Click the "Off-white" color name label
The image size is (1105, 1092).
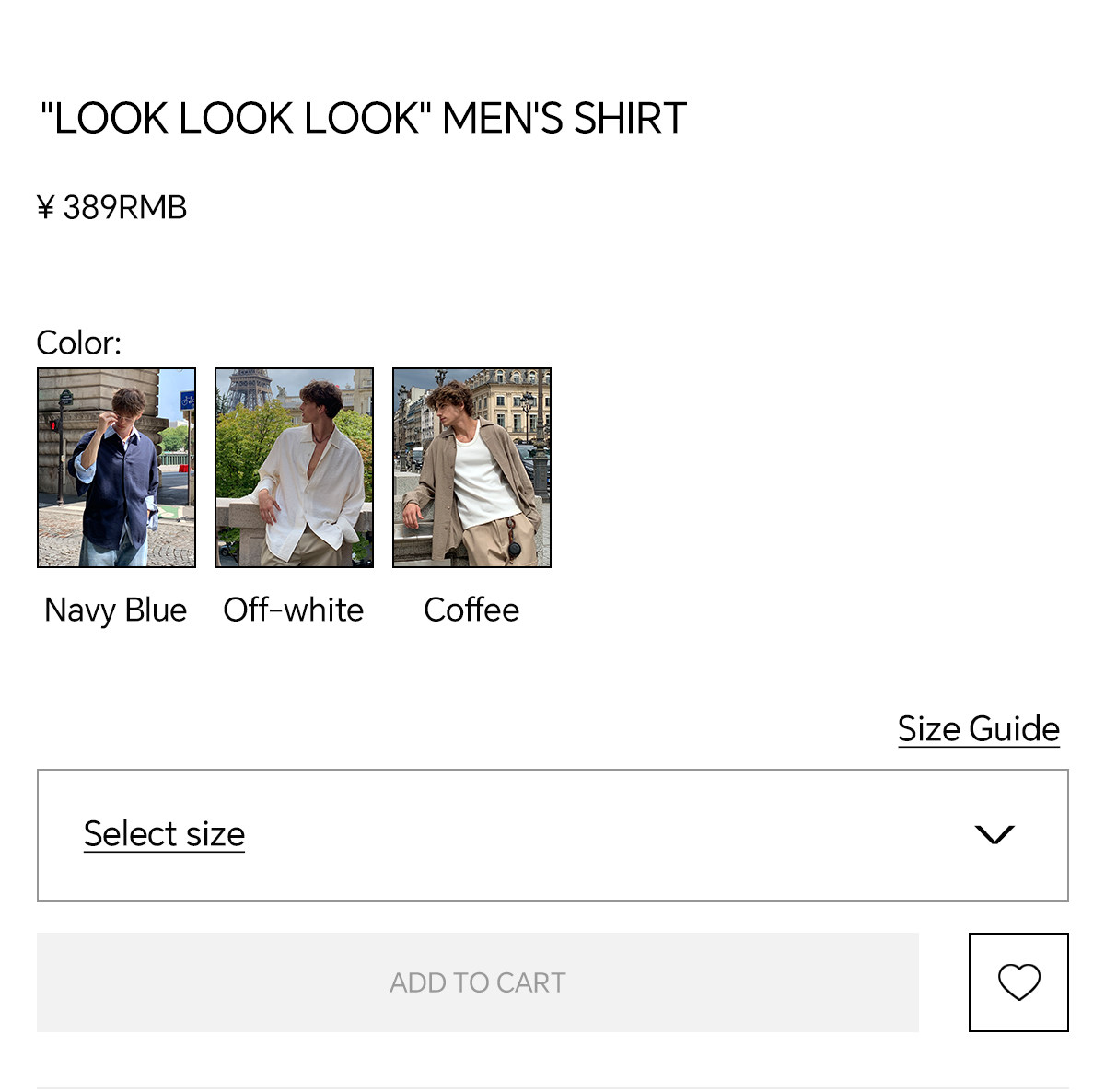pos(293,610)
